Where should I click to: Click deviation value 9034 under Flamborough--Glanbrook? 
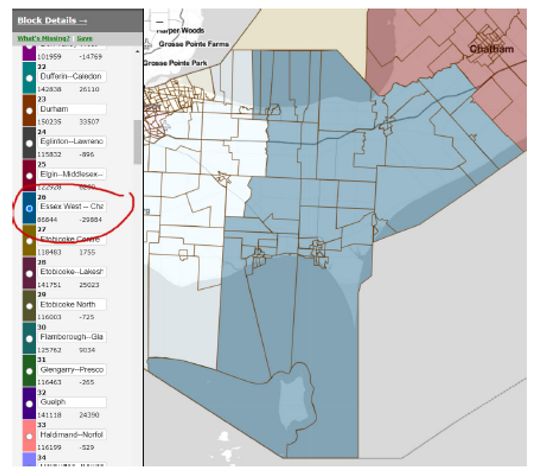pyautogui.click(x=87, y=350)
